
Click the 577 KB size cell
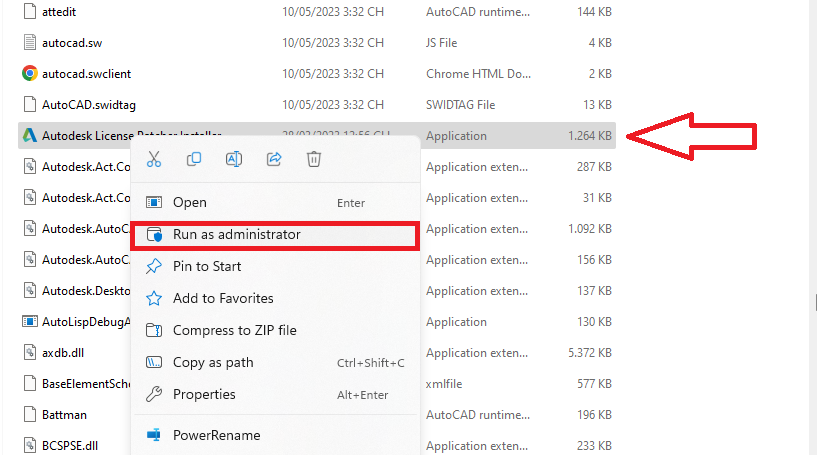594,384
